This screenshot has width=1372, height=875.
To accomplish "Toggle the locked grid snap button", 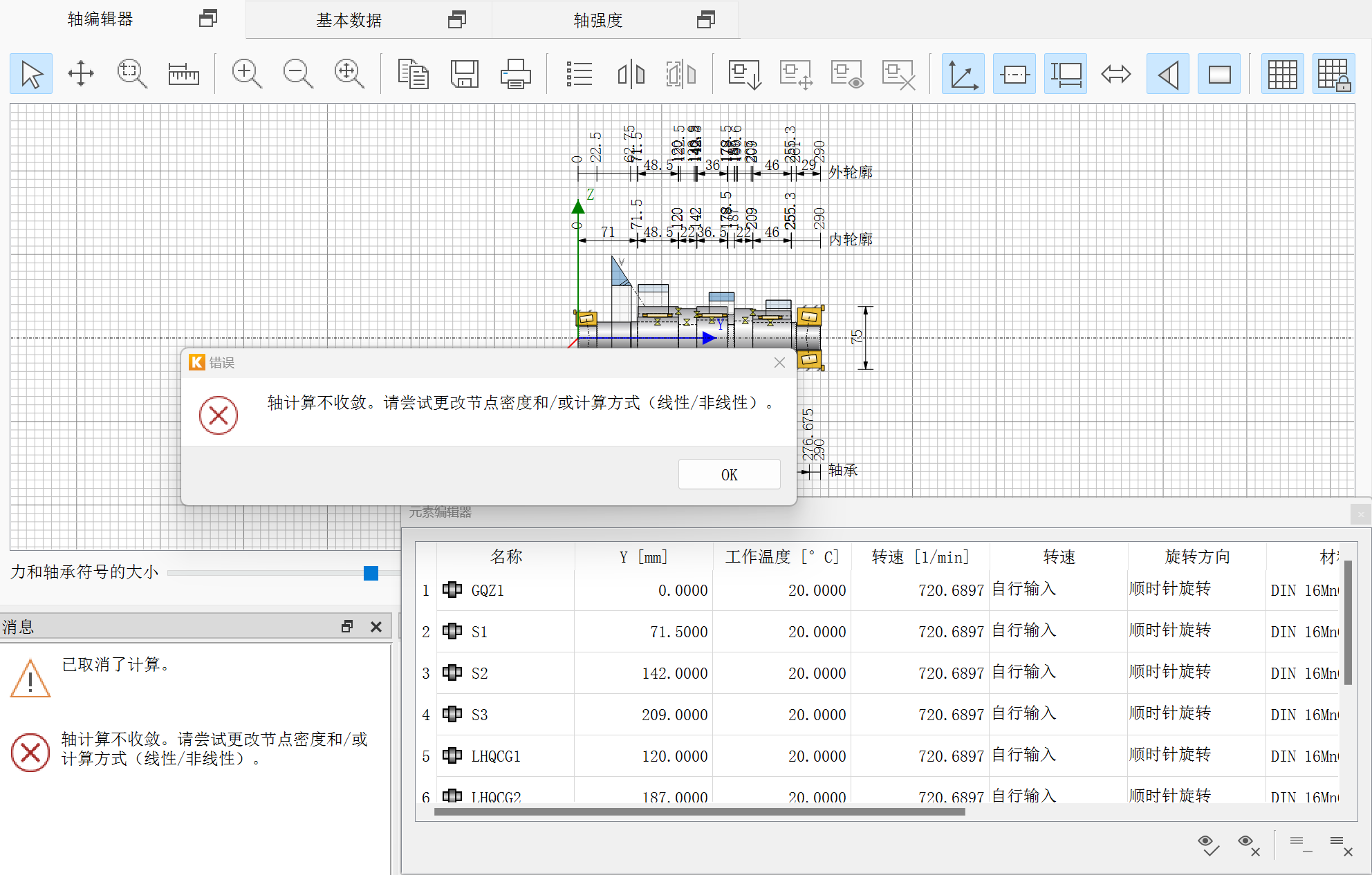I will click(x=1333, y=74).
